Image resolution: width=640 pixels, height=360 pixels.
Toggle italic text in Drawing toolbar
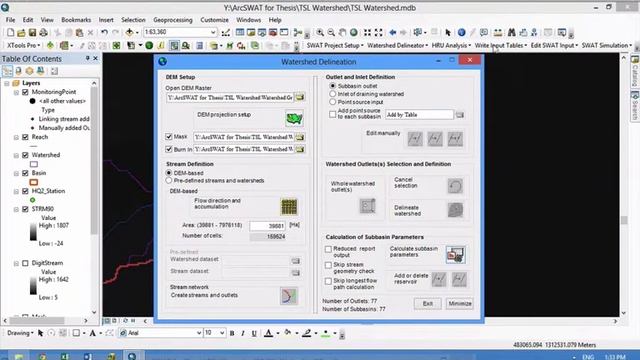point(243,333)
